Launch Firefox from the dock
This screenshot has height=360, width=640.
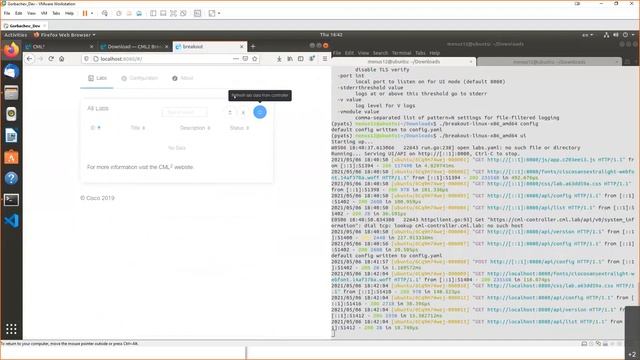[11, 51]
